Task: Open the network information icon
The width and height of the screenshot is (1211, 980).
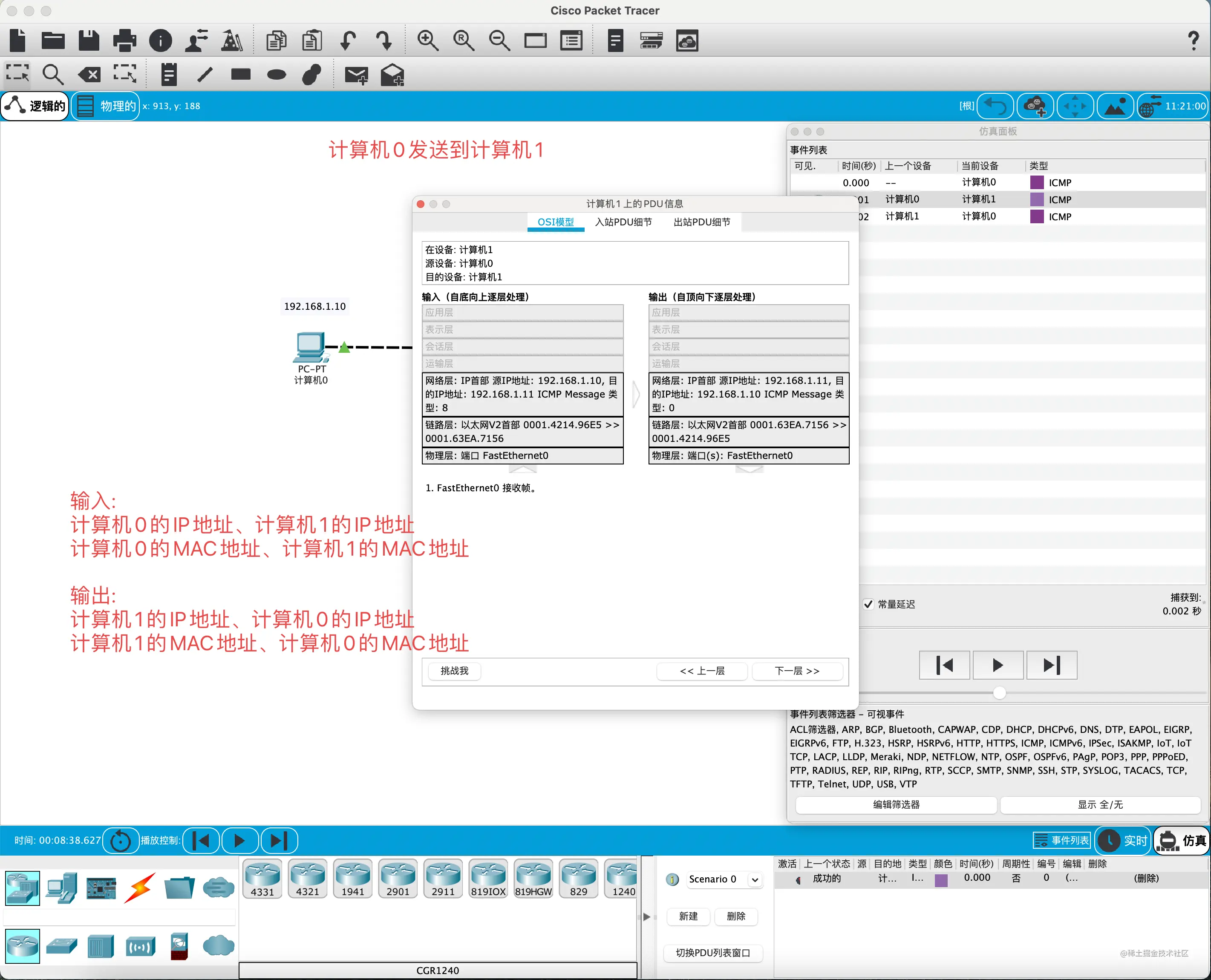Action: point(160,40)
